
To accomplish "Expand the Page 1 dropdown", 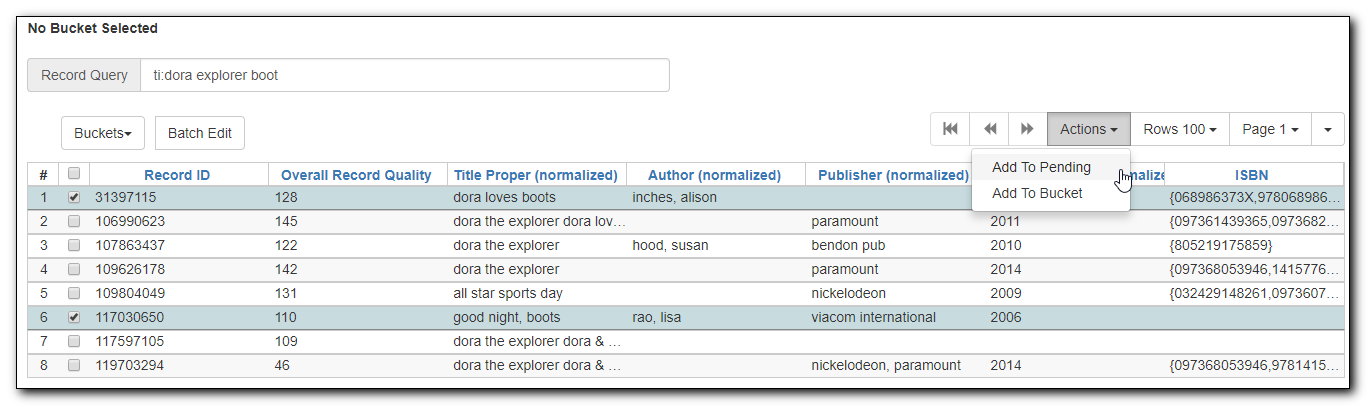I will pyautogui.click(x=1269, y=129).
